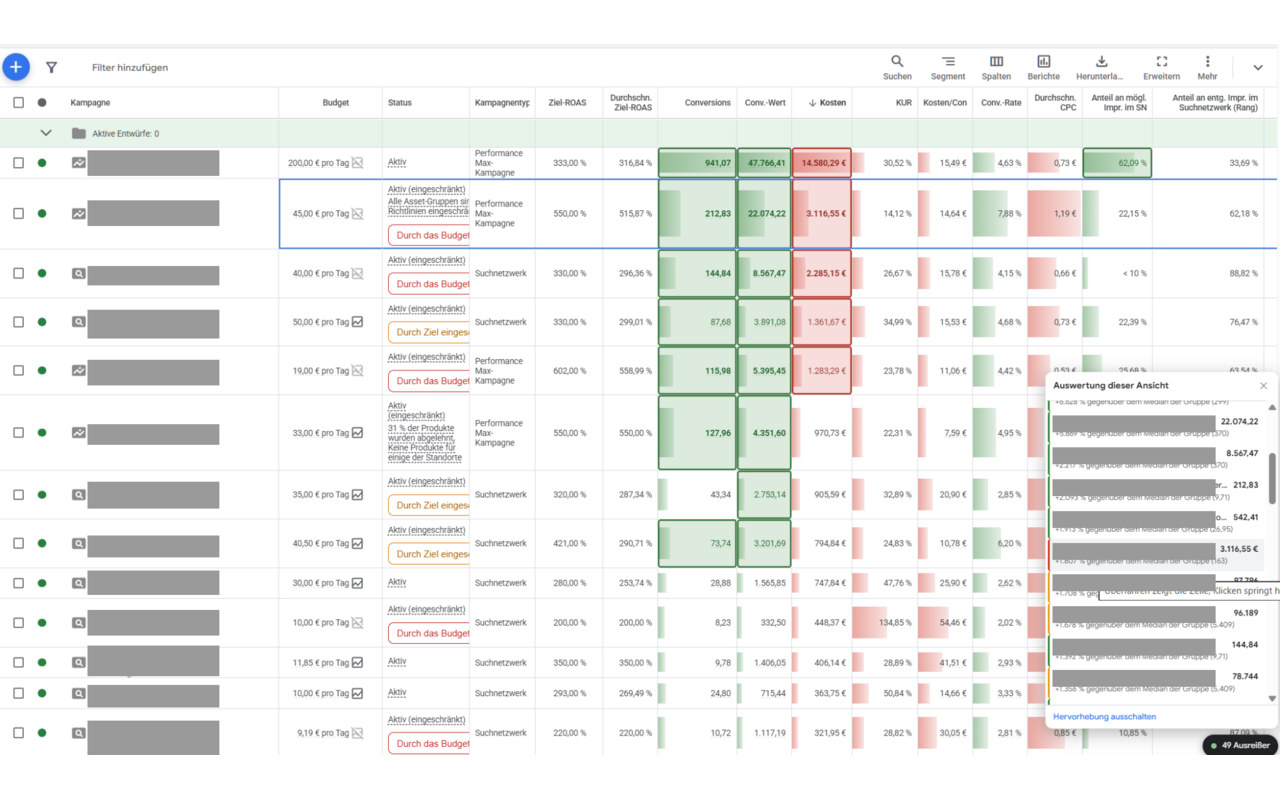
Task: Collapse toolbar with the top-right chevron
Action: pyautogui.click(x=1258, y=68)
